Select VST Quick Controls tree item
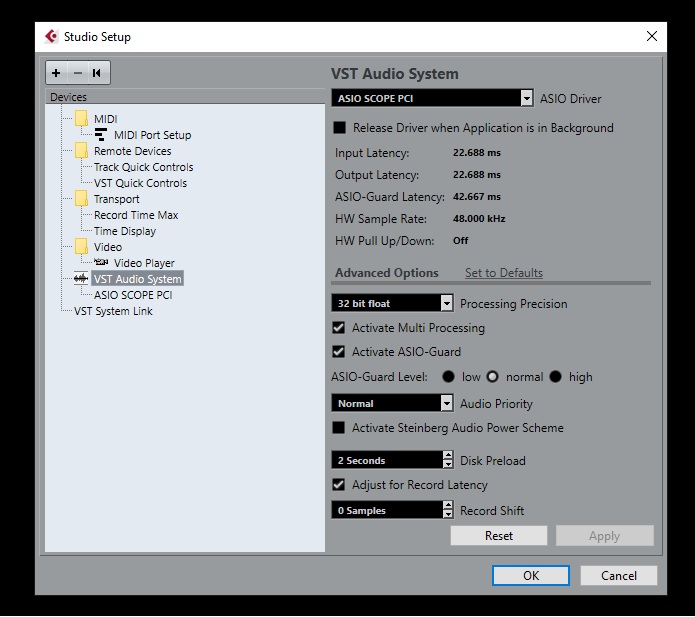This screenshot has width=695, height=617. point(141,183)
